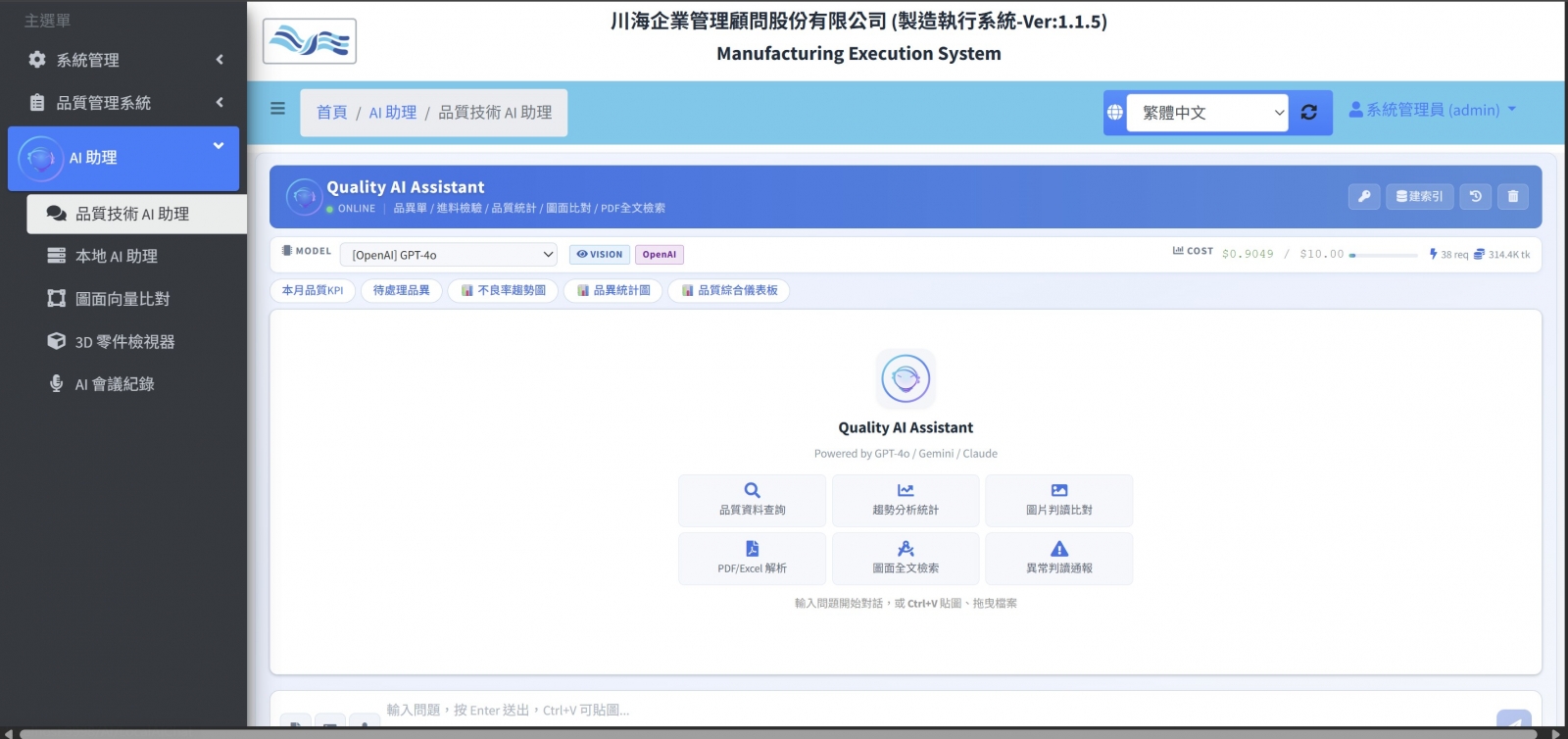
Task: Click the language refresh icon
Action: tap(1309, 113)
